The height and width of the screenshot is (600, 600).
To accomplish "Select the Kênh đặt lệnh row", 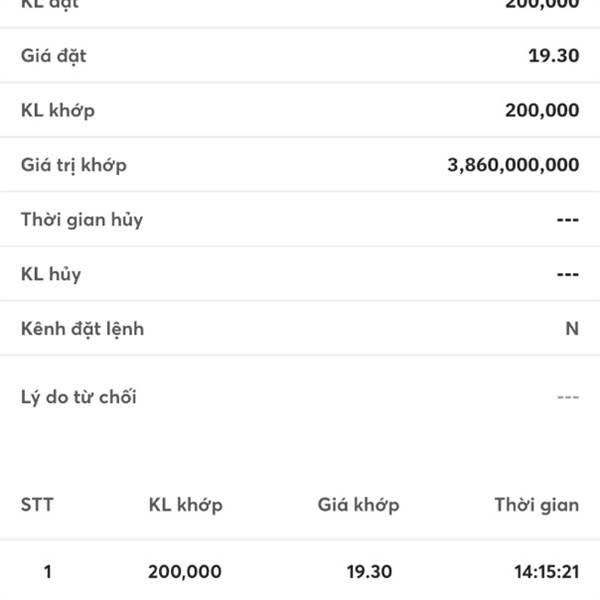I will coord(300,328).
